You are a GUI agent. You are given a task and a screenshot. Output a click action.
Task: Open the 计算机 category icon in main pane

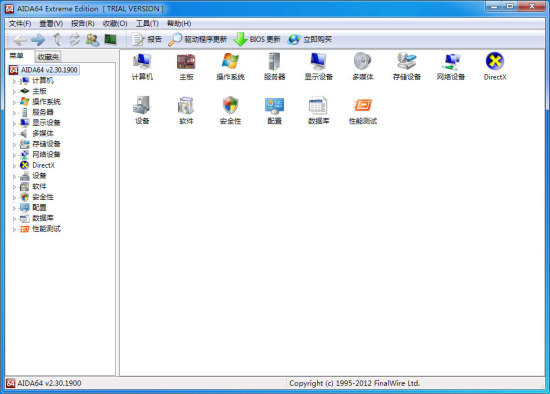tap(142, 62)
